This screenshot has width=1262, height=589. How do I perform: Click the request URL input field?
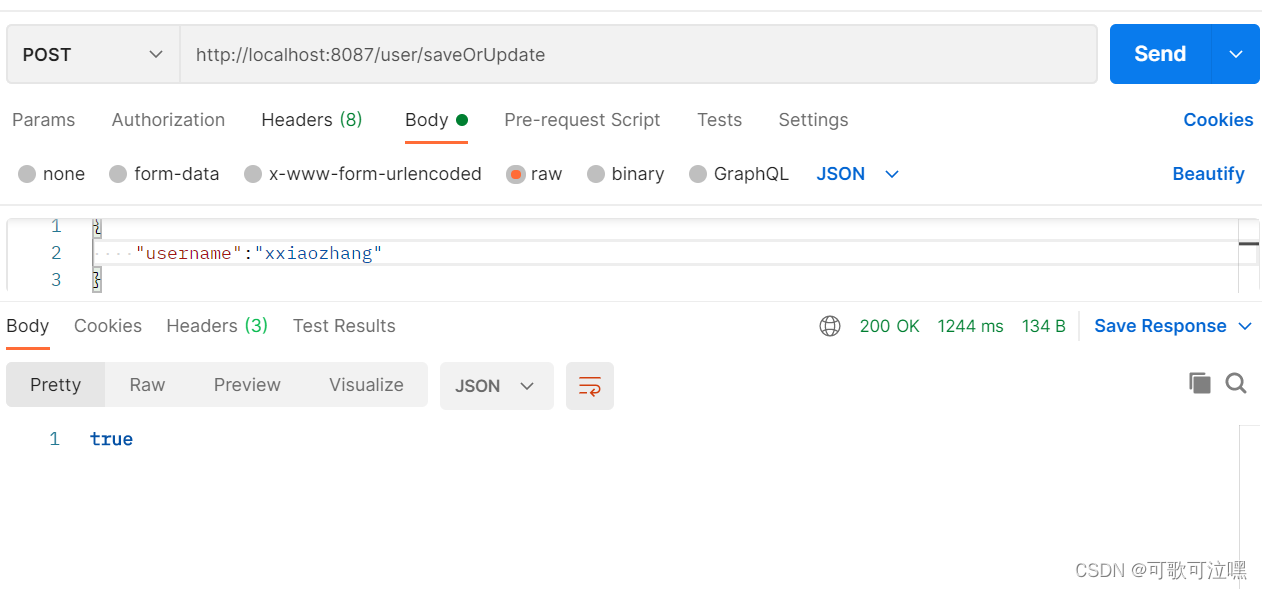638,54
